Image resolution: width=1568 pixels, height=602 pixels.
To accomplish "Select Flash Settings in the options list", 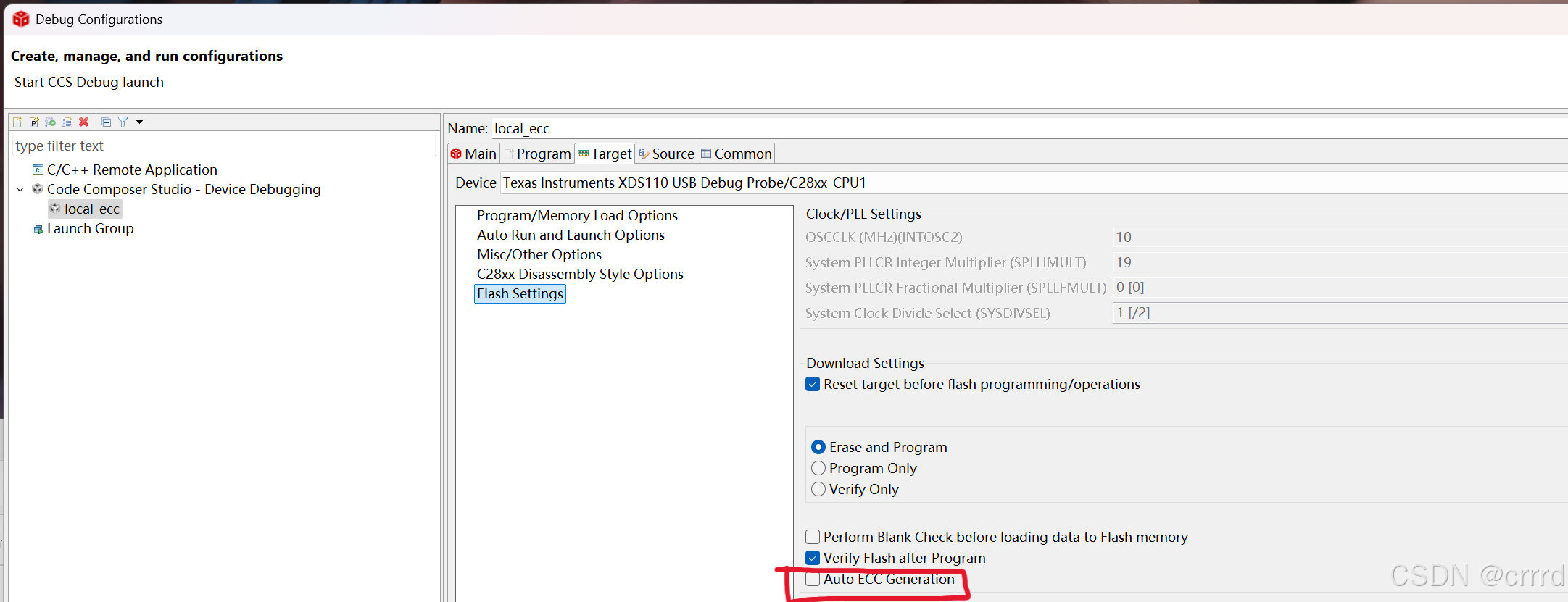I will pyautogui.click(x=520, y=293).
